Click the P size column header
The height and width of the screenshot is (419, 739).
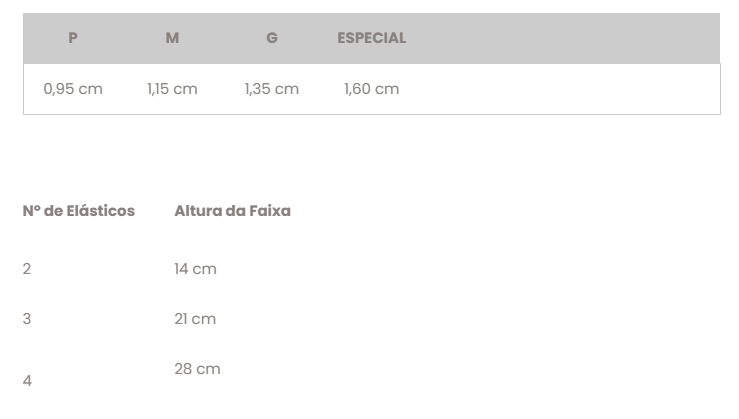click(73, 38)
